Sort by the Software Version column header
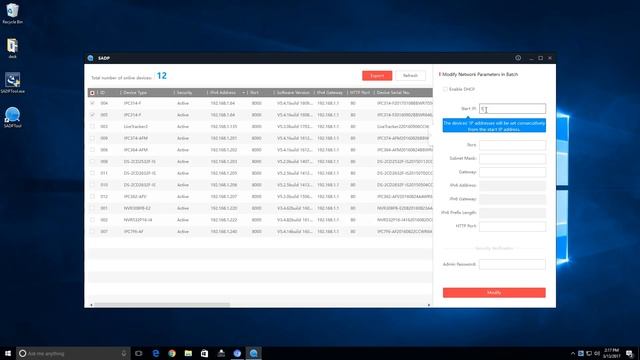The image size is (640, 360). [x=293, y=93]
